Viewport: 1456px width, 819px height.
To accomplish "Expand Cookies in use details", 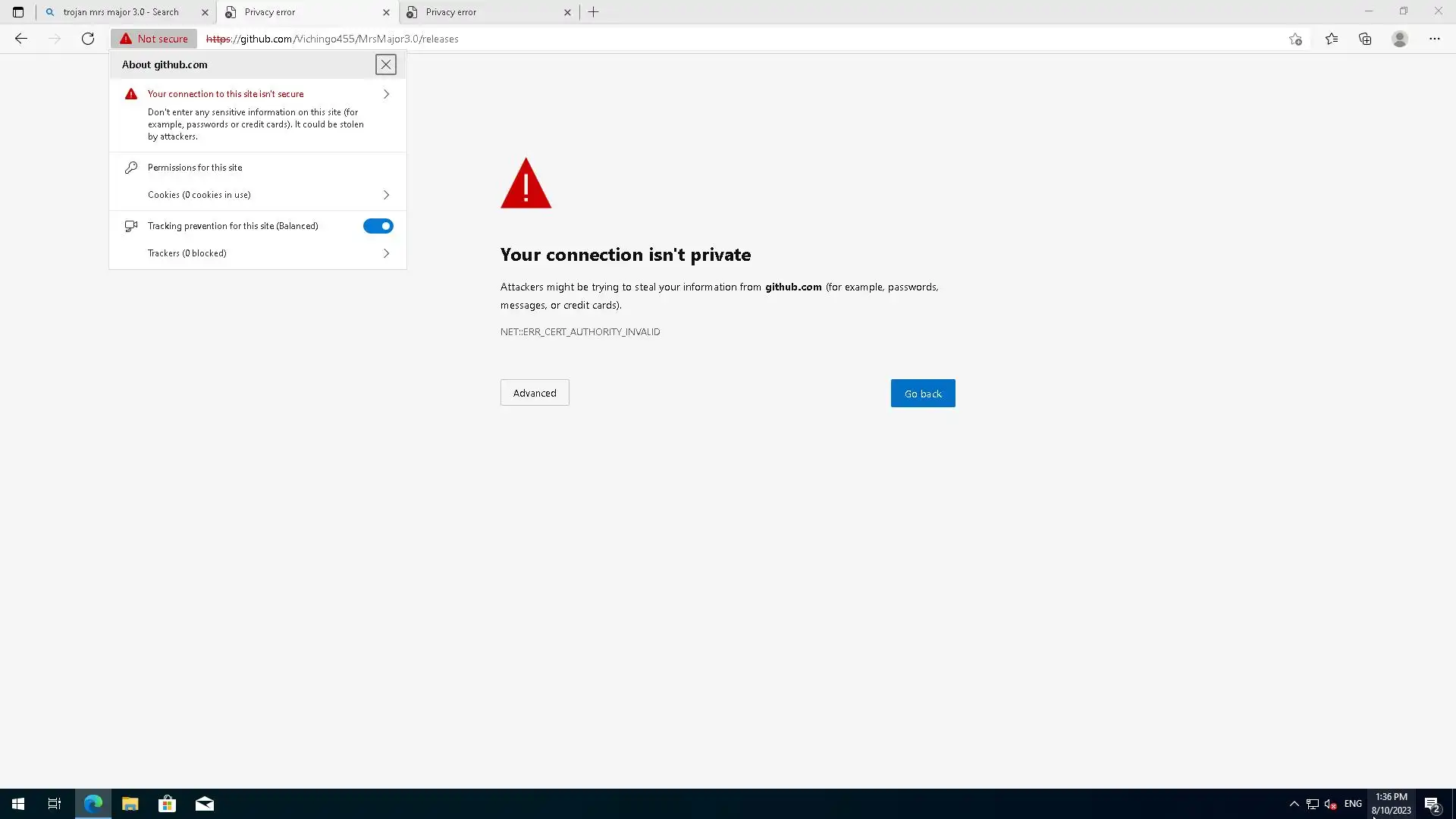I will tap(386, 195).
